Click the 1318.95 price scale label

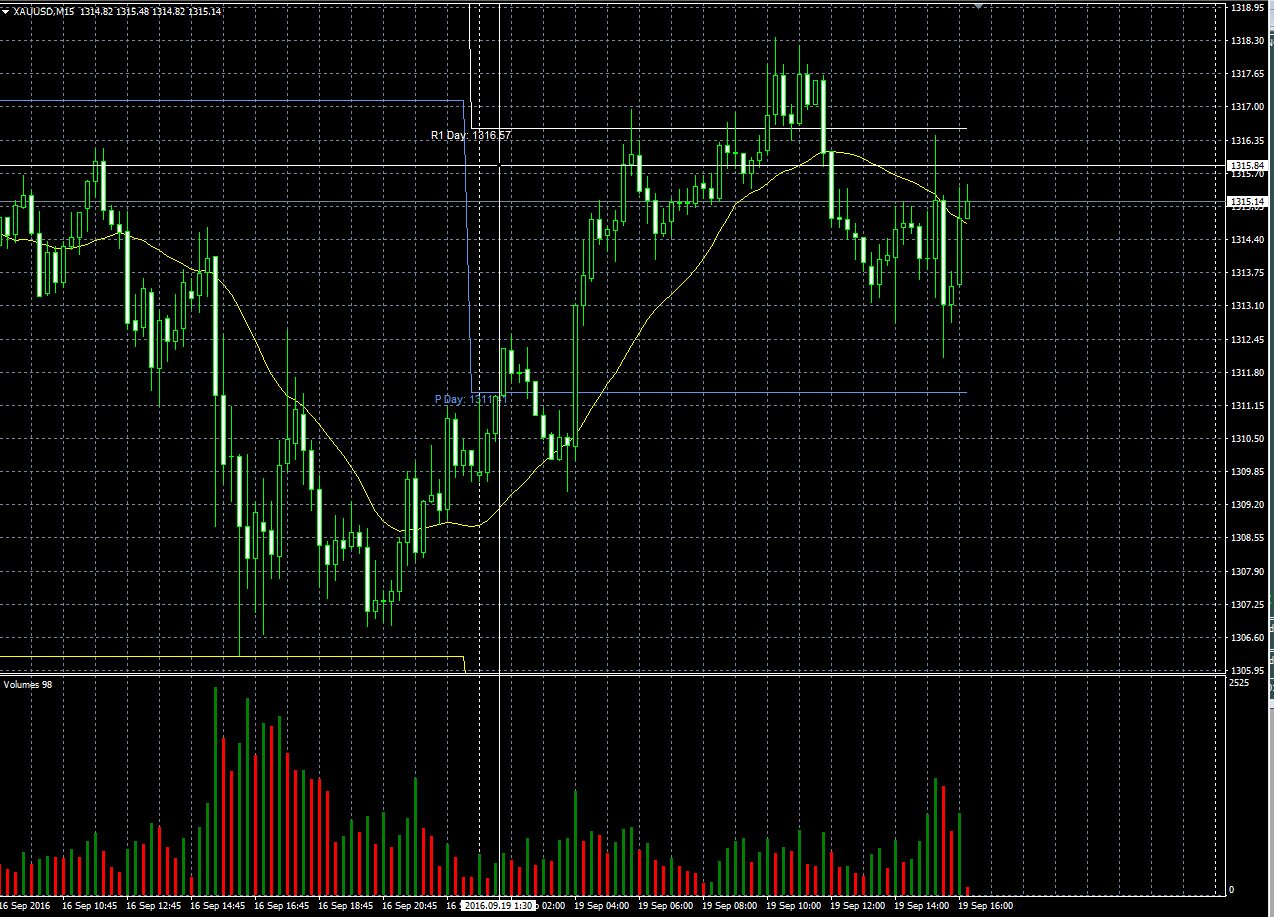1247,7
